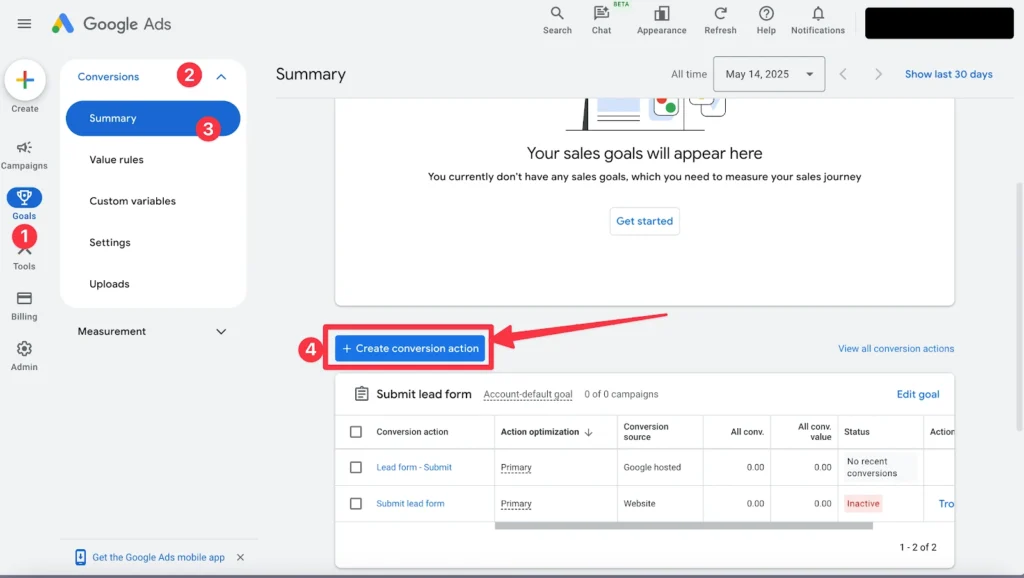This screenshot has width=1024, height=578.
Task: Expand the Measurement section
Action: pos(221,331)
